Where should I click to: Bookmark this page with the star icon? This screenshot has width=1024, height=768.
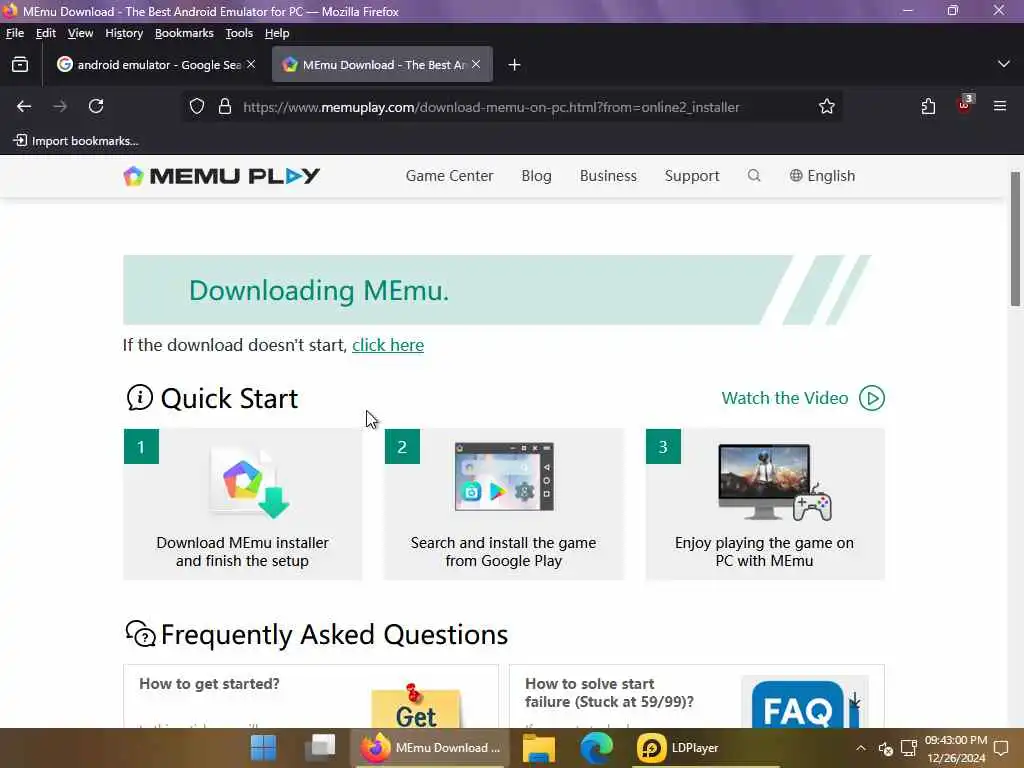827,106
